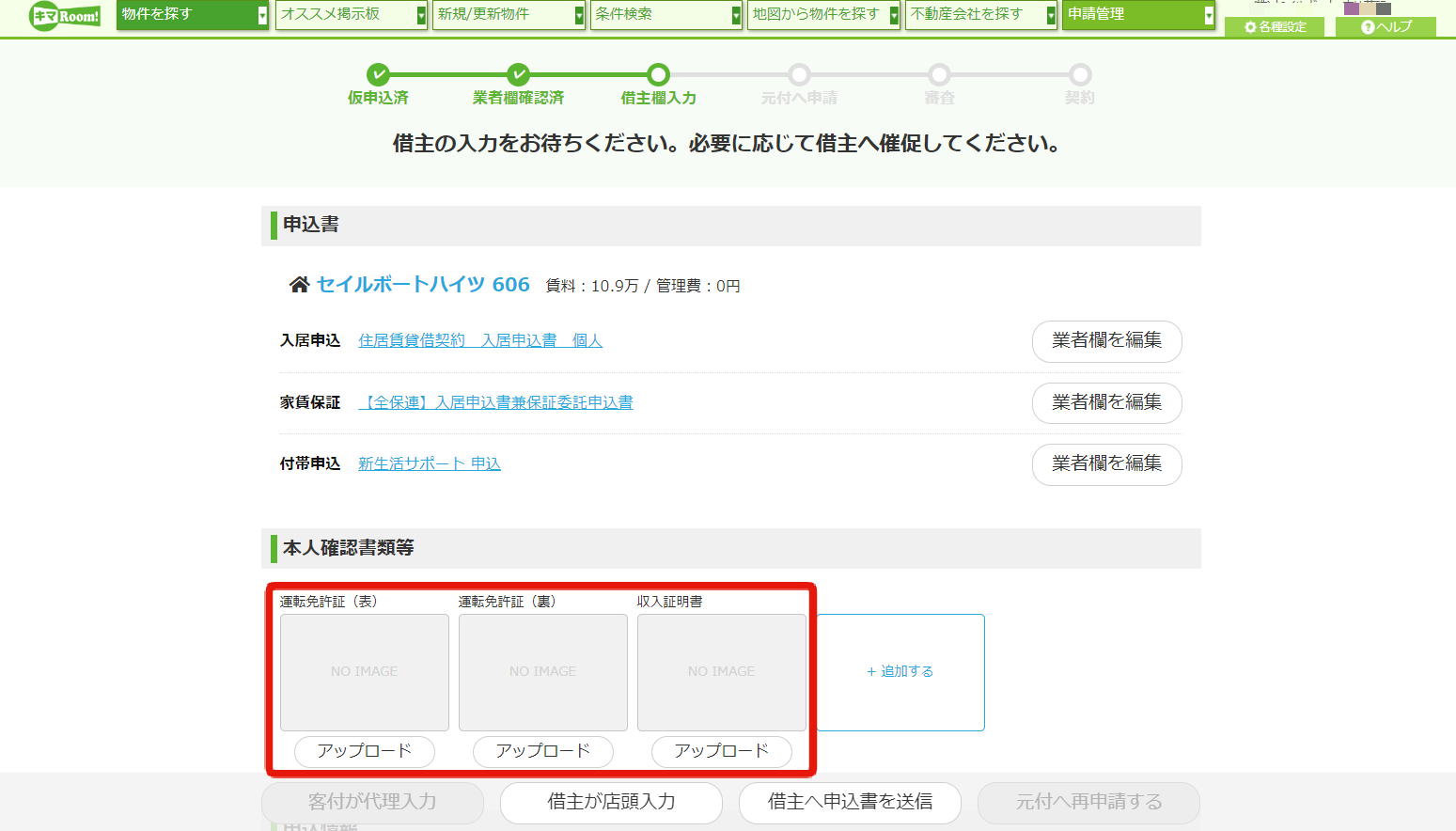Click the 収入証明書 NO IMAGE thumbnail
Image resolution: width=1456 pixels, height=831 pixels.
pos(722,672)
